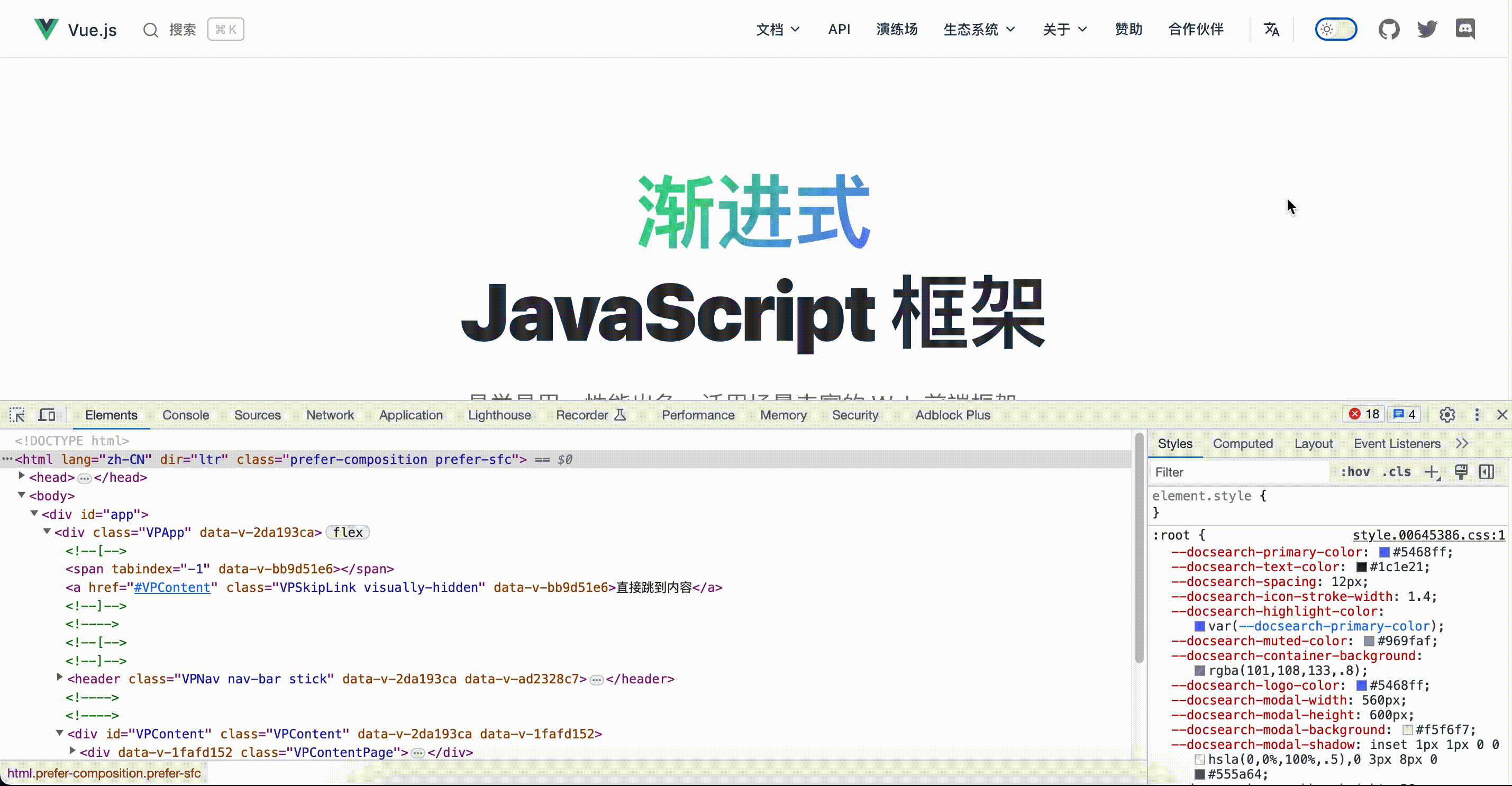Switch to the Sources tab
The width and height of the screenshot is (1512, 786).
pos(257,415)
